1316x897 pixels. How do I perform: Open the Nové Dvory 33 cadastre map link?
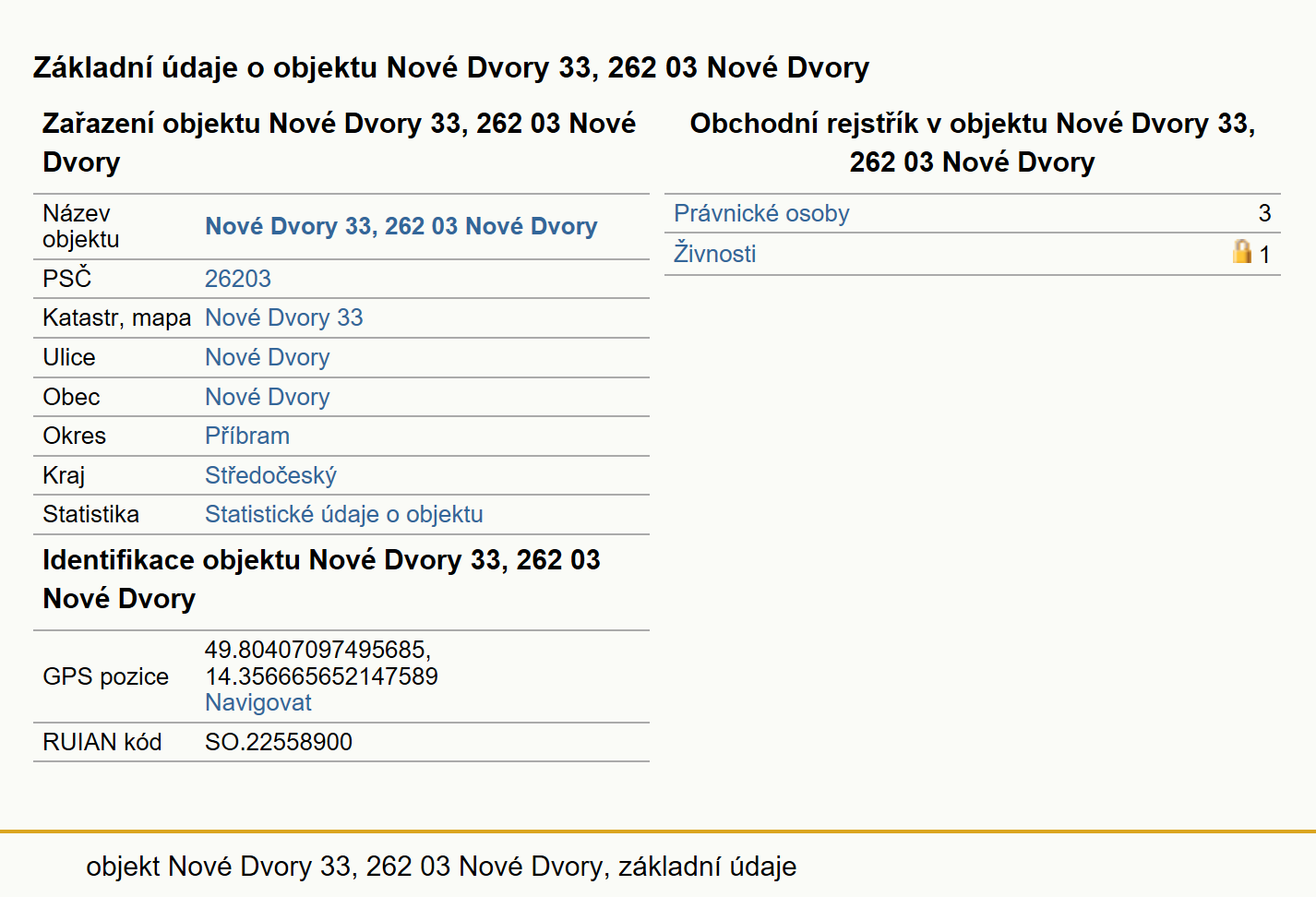284,317
